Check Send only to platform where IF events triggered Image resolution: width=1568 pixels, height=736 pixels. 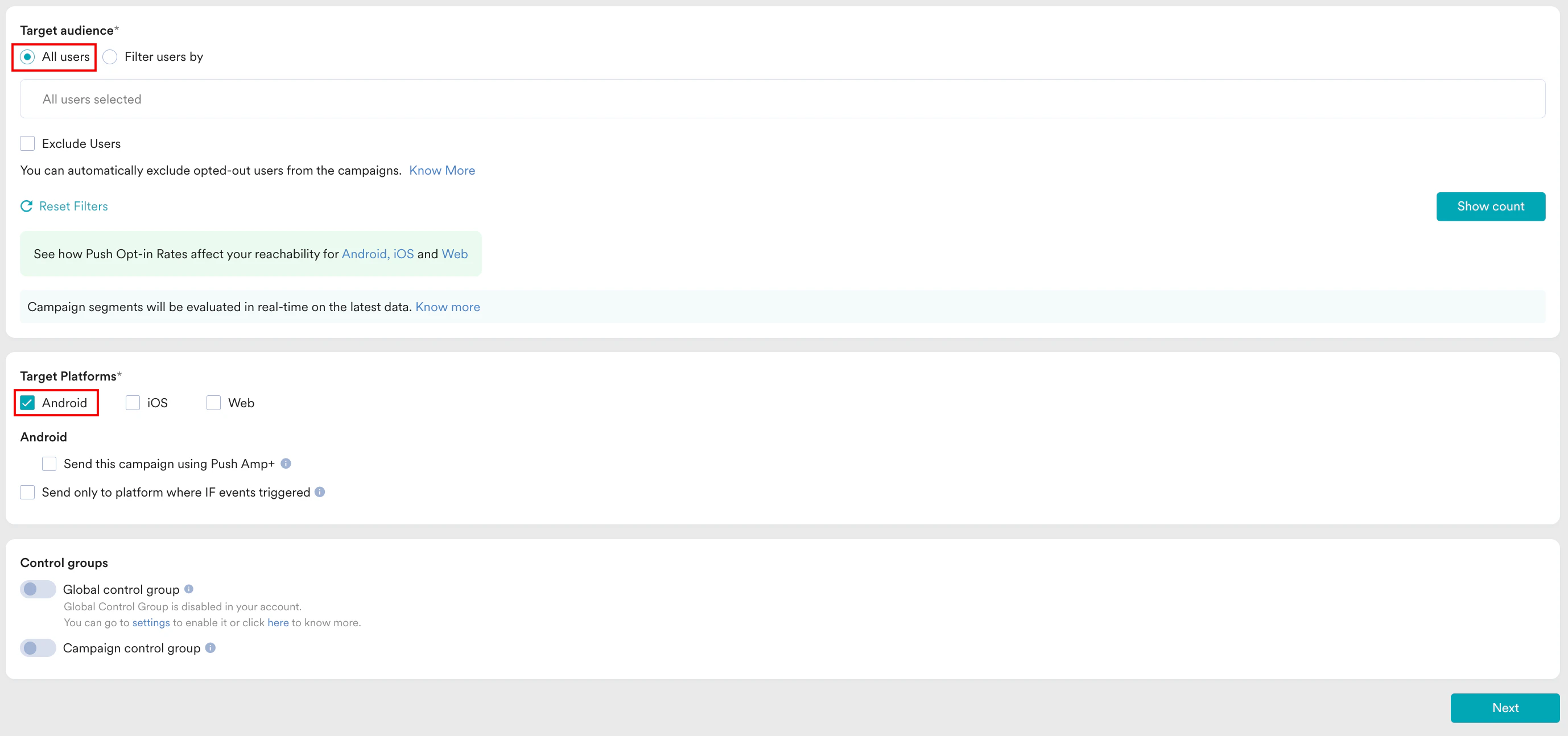click(27, 493)
